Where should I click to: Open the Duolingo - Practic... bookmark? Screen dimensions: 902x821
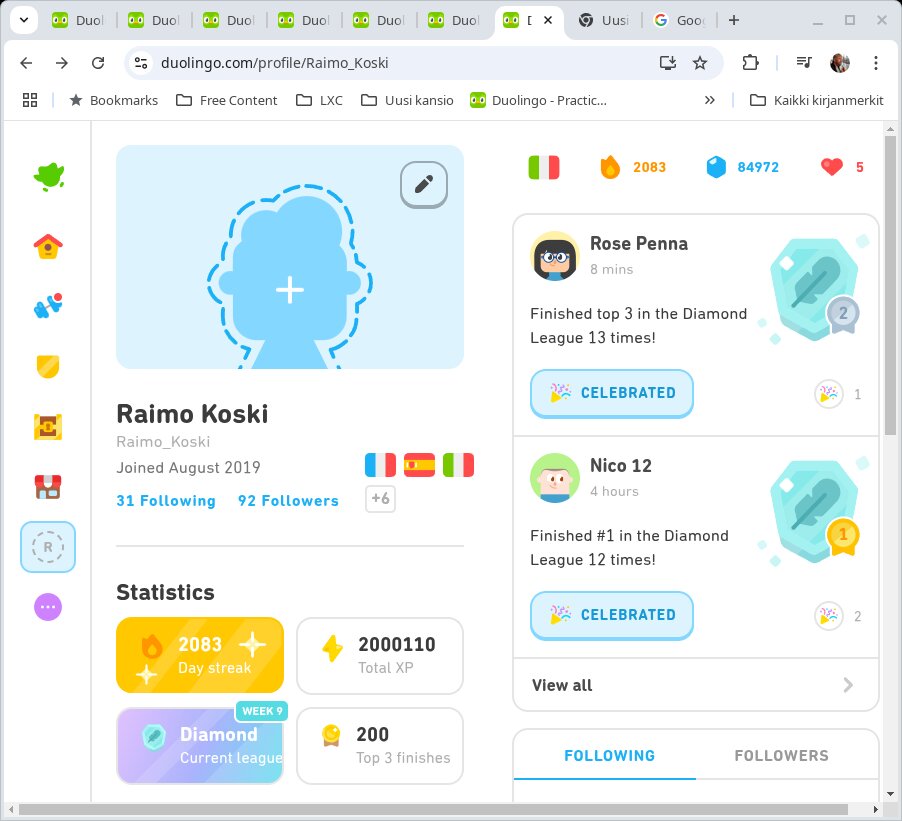click(538, 100)
